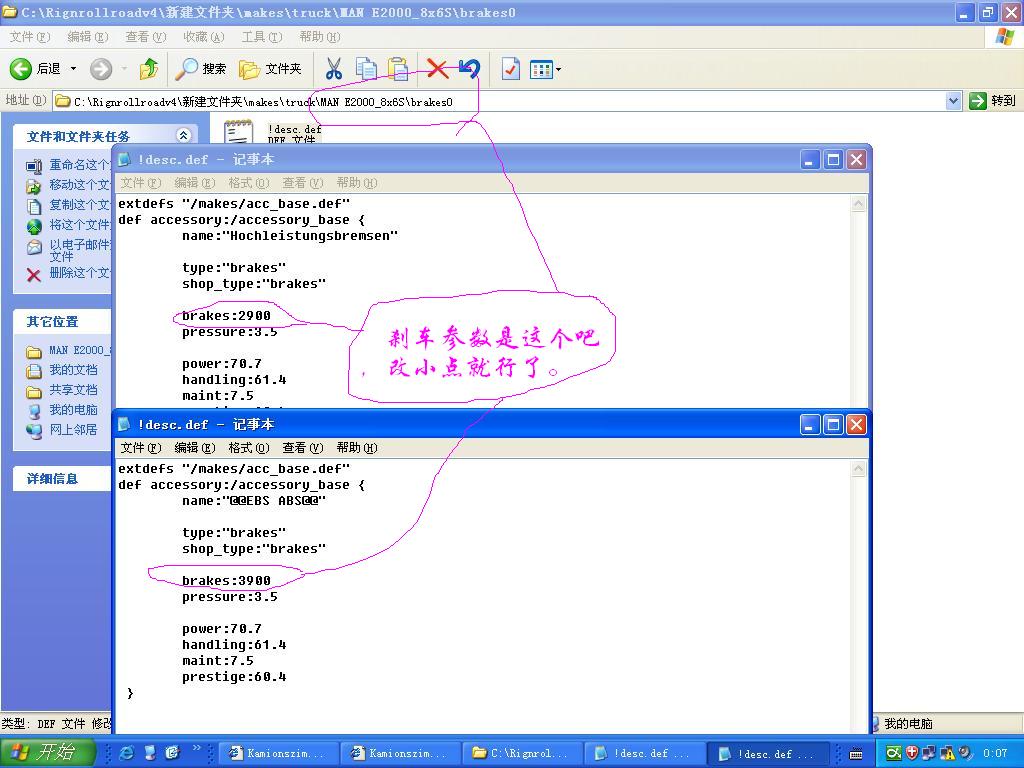Click the scissors Cut icon
The width and height of the screenshot is (1024, 768).
pos(334,69)
